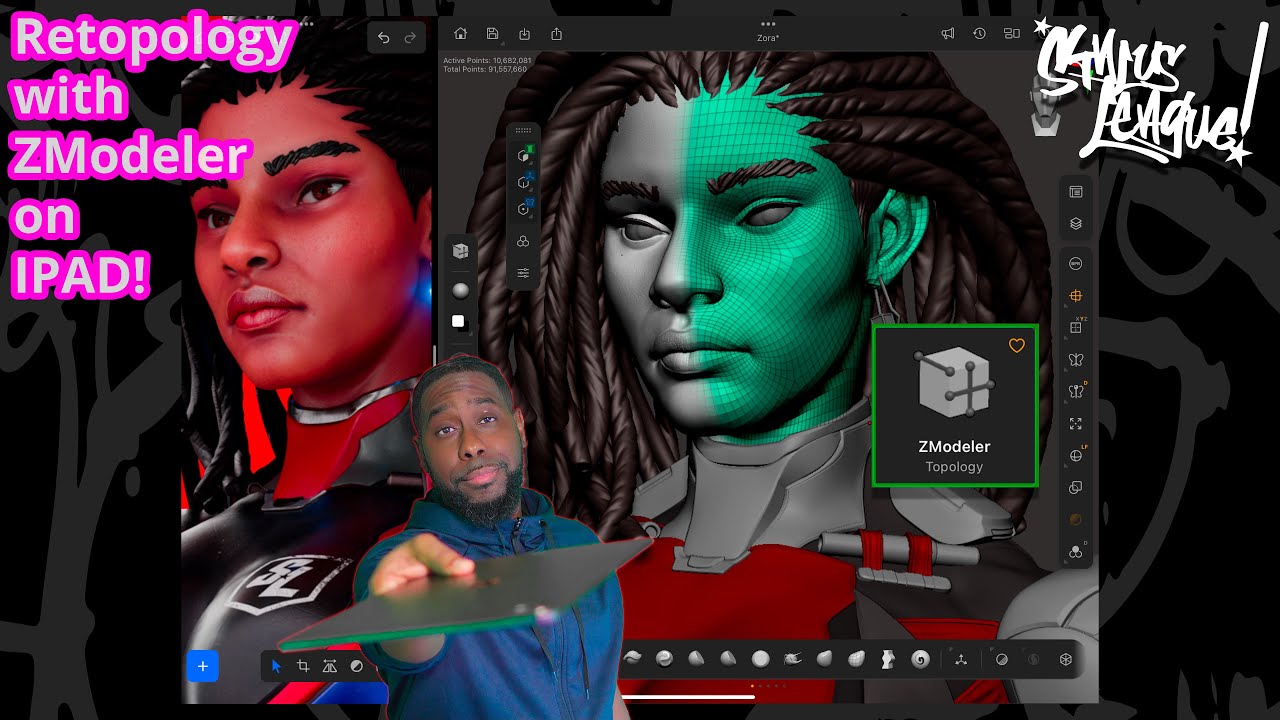Click the Frame view corners icon

1076,424
